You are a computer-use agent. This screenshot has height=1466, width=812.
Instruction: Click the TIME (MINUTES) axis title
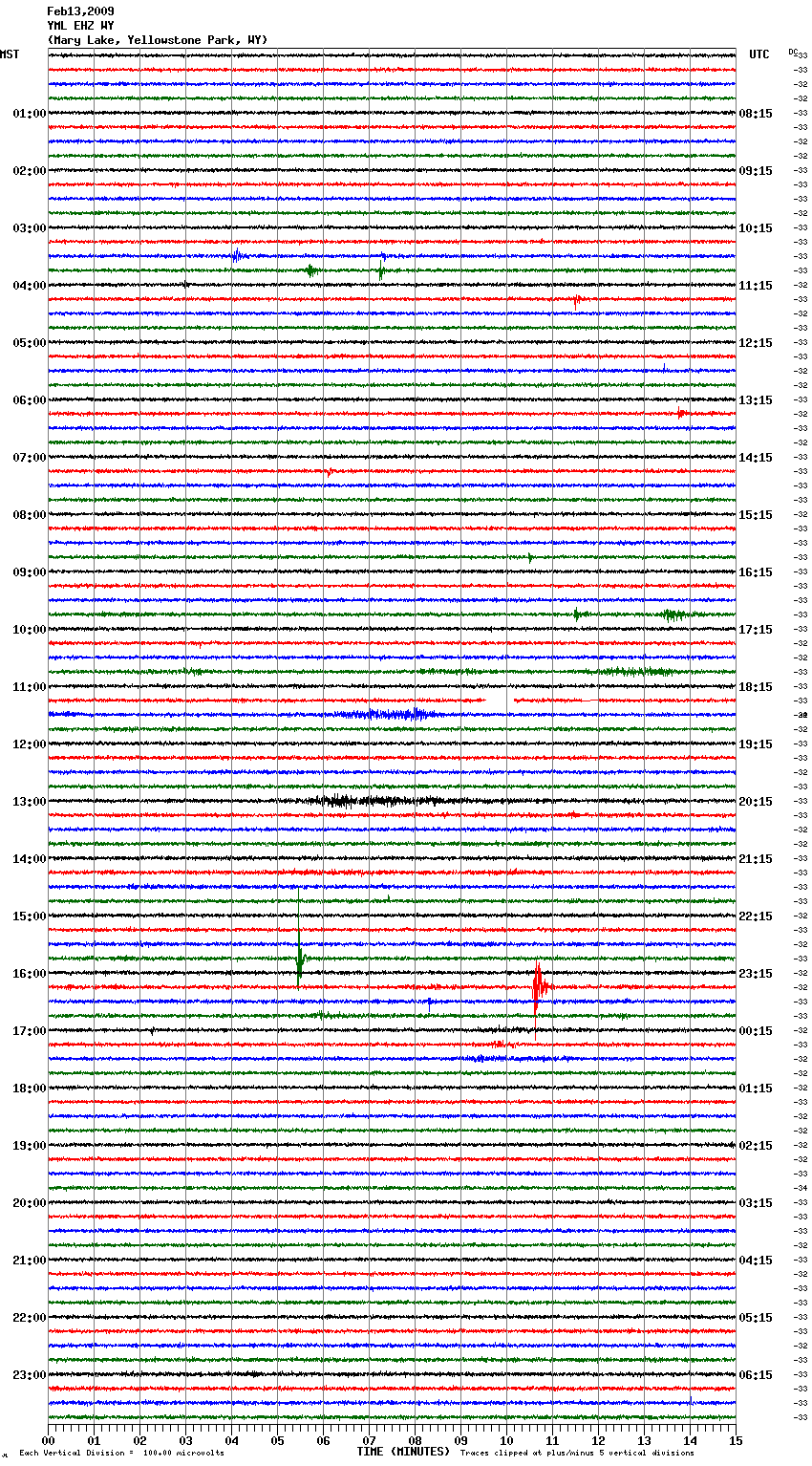[x=403, y=1452]
